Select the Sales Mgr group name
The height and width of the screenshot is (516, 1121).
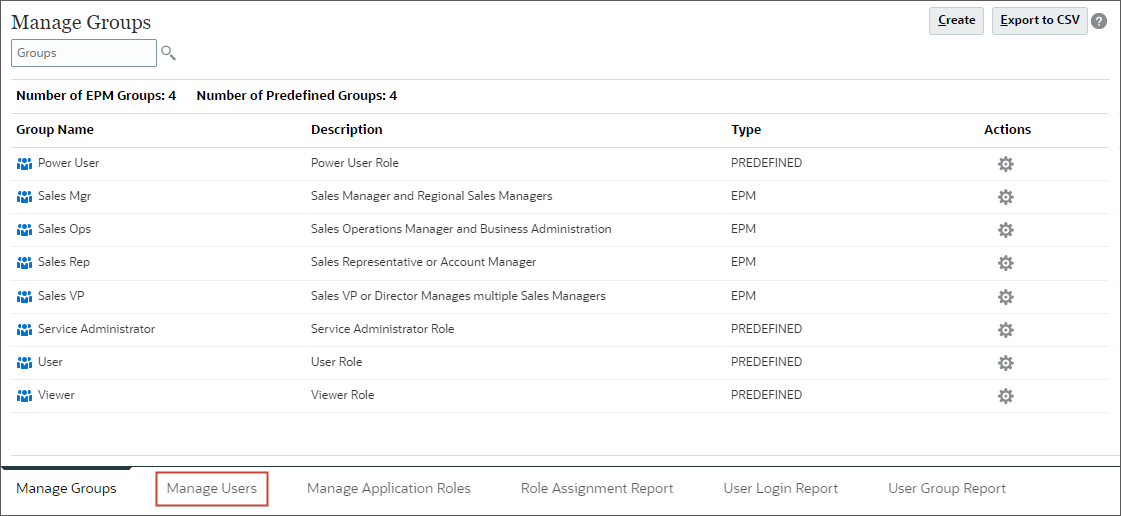[64, 196]
